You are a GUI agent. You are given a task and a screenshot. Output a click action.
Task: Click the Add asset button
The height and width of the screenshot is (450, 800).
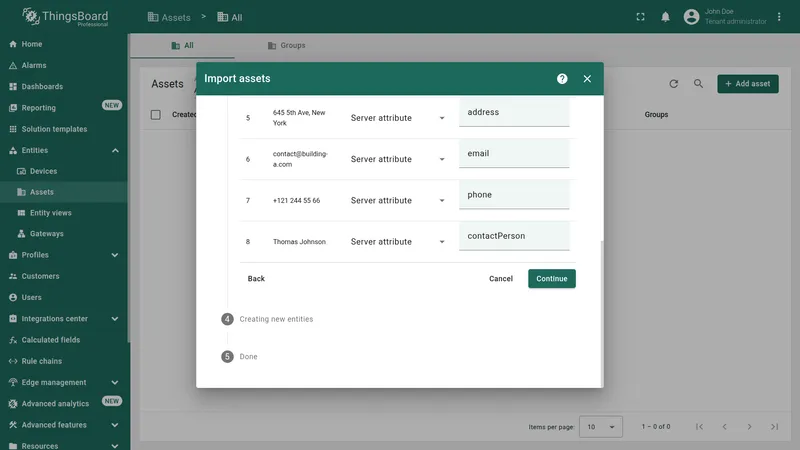[x=747, y=84]
